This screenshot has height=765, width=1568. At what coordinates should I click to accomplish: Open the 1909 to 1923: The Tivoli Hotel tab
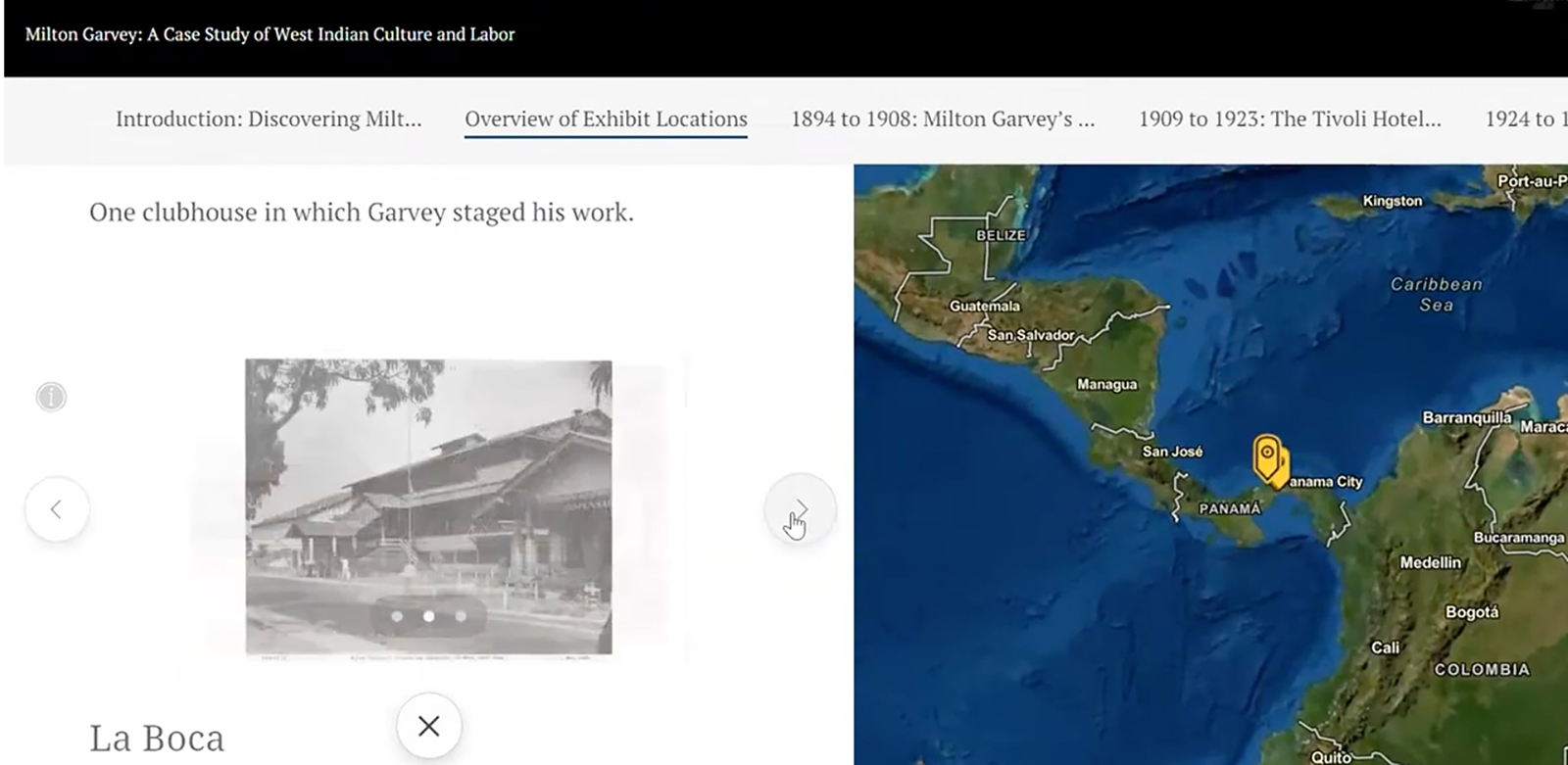1290,119
